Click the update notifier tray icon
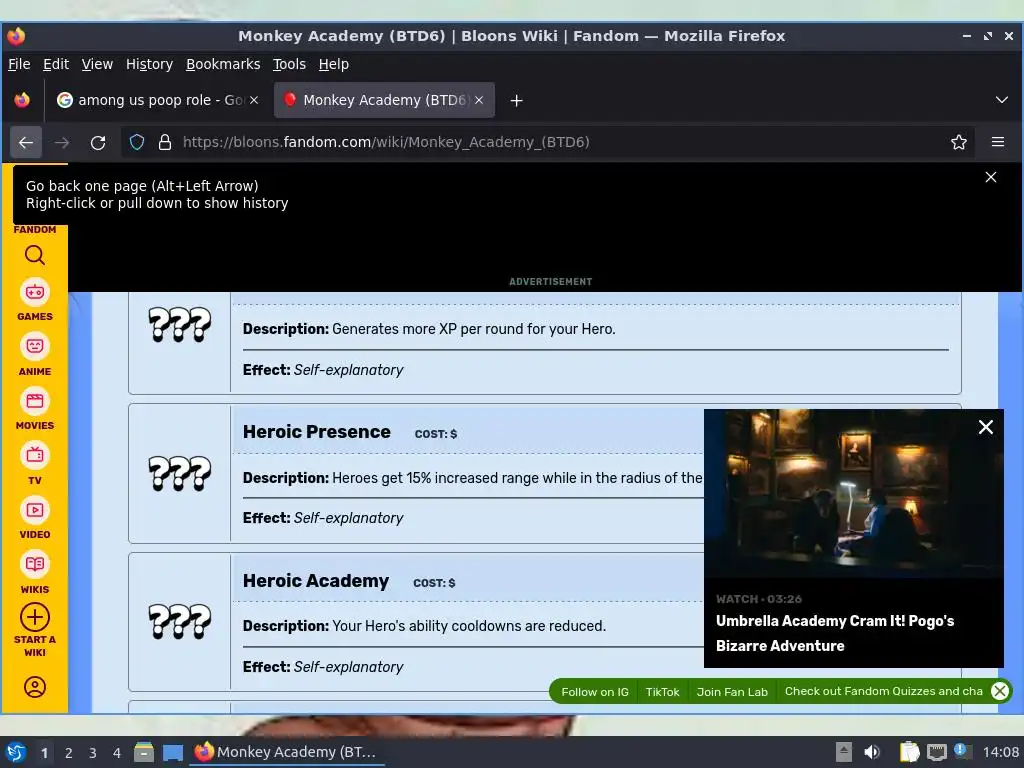This screenshot has height=768, width=1024. 961,750
